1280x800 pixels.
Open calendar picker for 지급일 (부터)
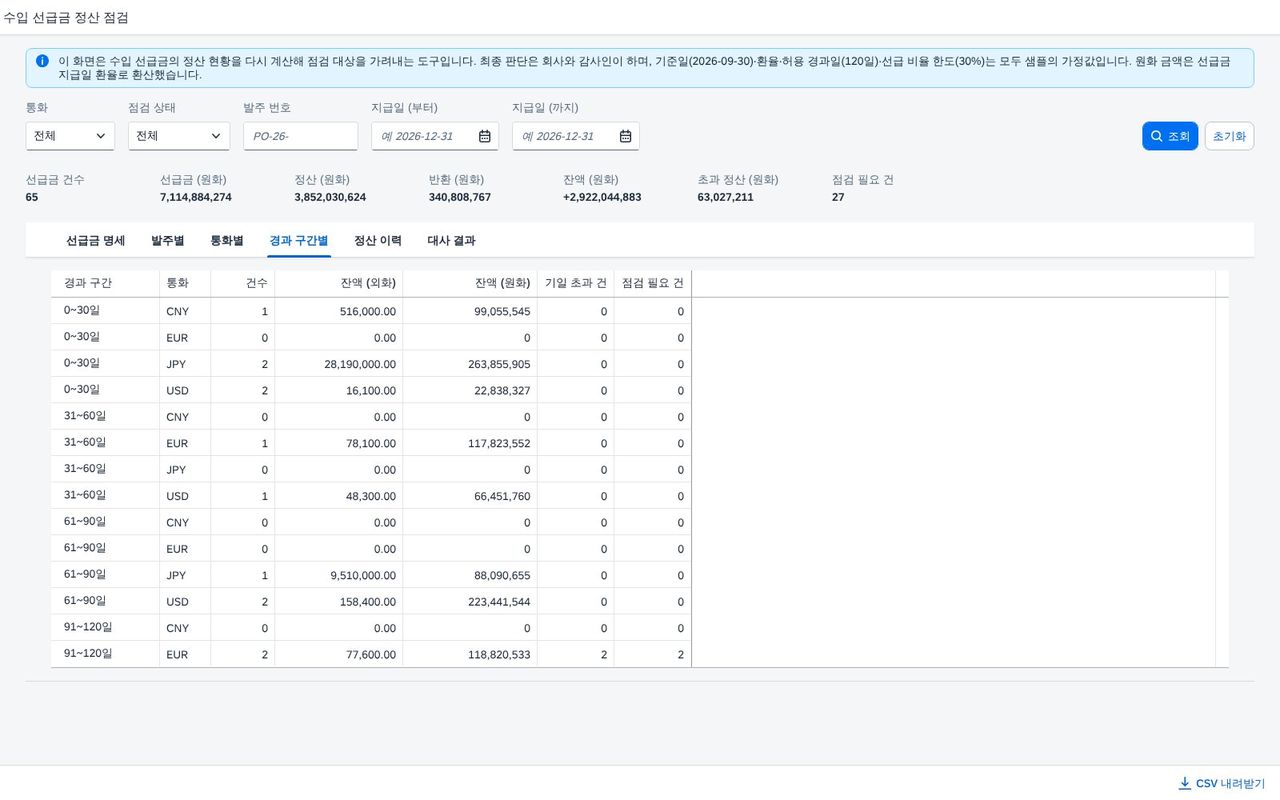(484, 136)
